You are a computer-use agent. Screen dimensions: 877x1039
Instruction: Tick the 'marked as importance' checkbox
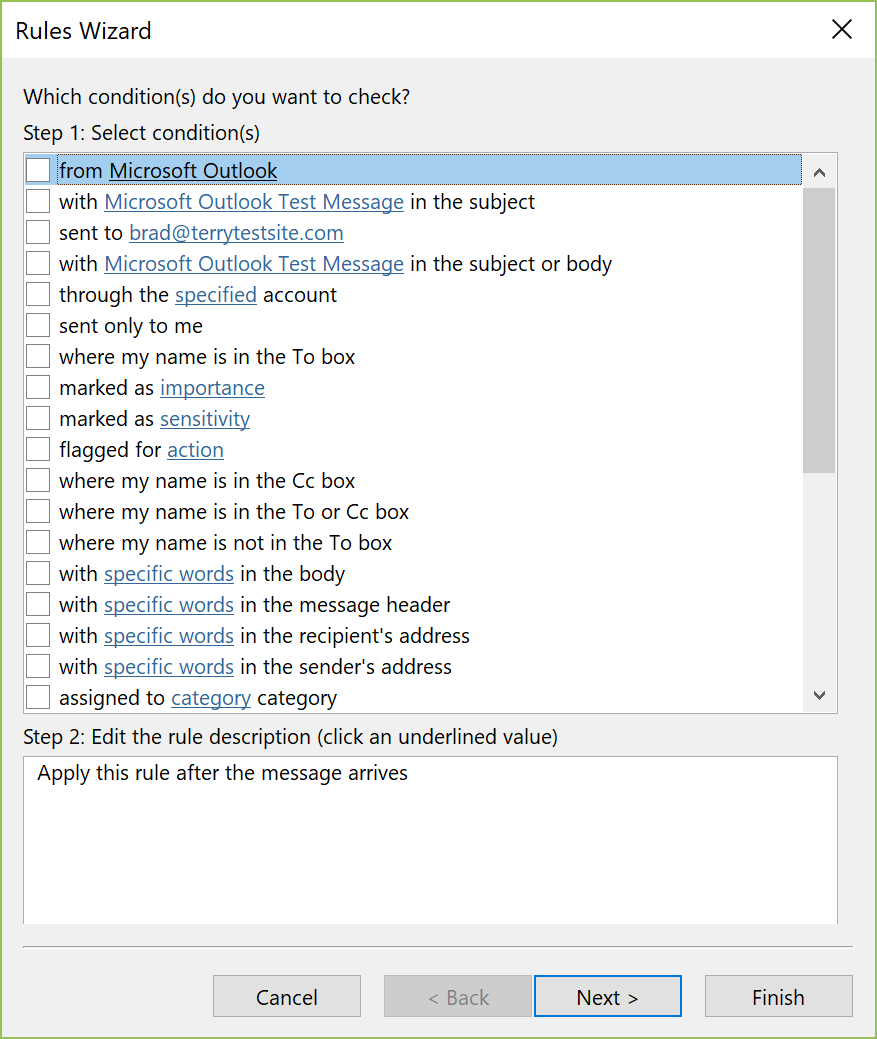(38, 388)
